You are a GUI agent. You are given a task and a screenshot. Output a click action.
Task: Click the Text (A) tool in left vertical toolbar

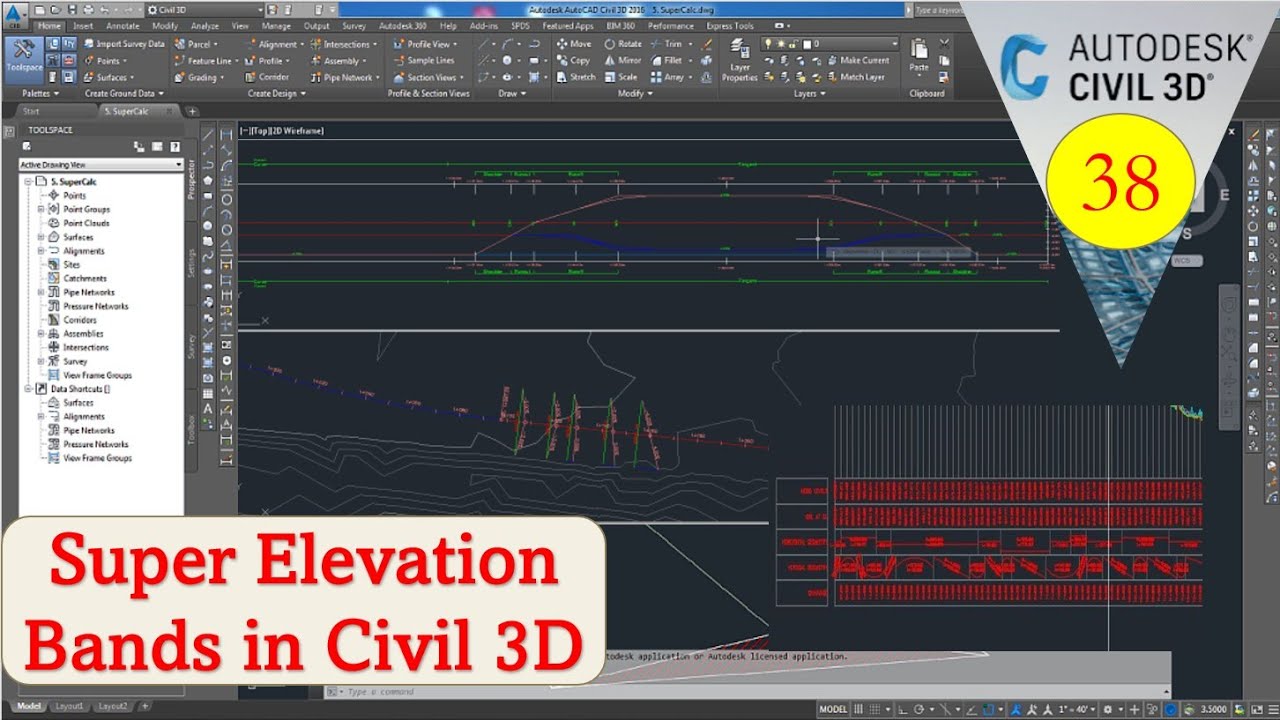[x=208, y=408]
